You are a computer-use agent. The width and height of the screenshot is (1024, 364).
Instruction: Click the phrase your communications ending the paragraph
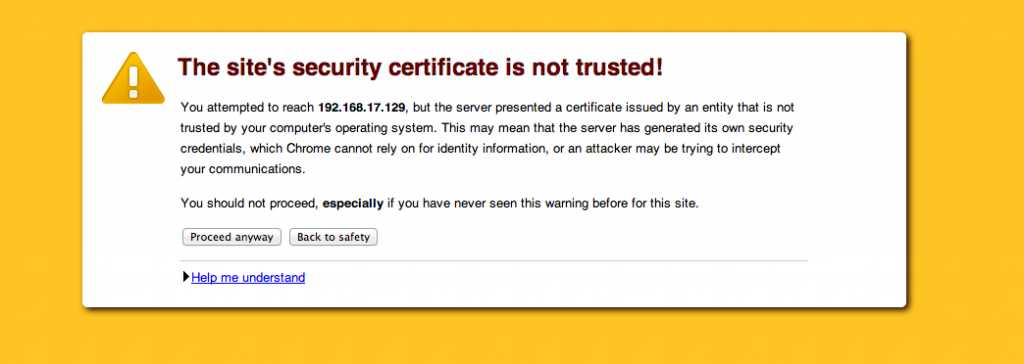tap(243, 169)
